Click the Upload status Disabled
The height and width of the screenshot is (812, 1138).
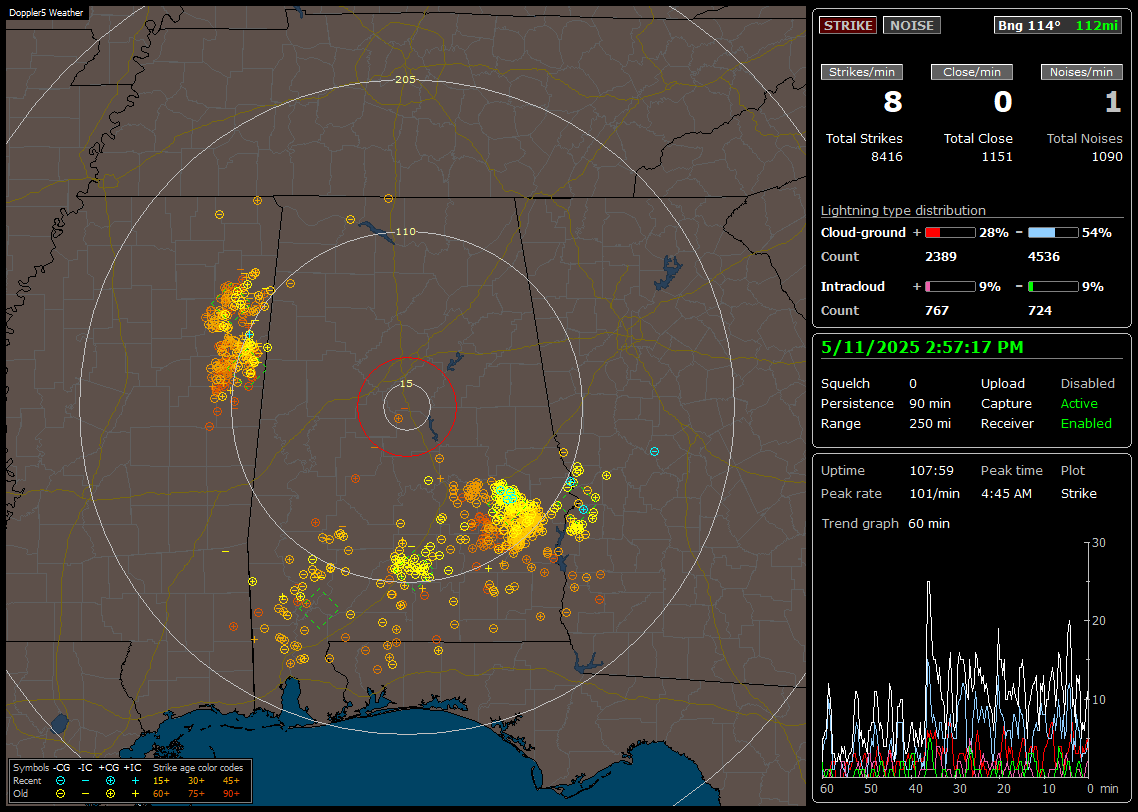(x=1087, y=384)
